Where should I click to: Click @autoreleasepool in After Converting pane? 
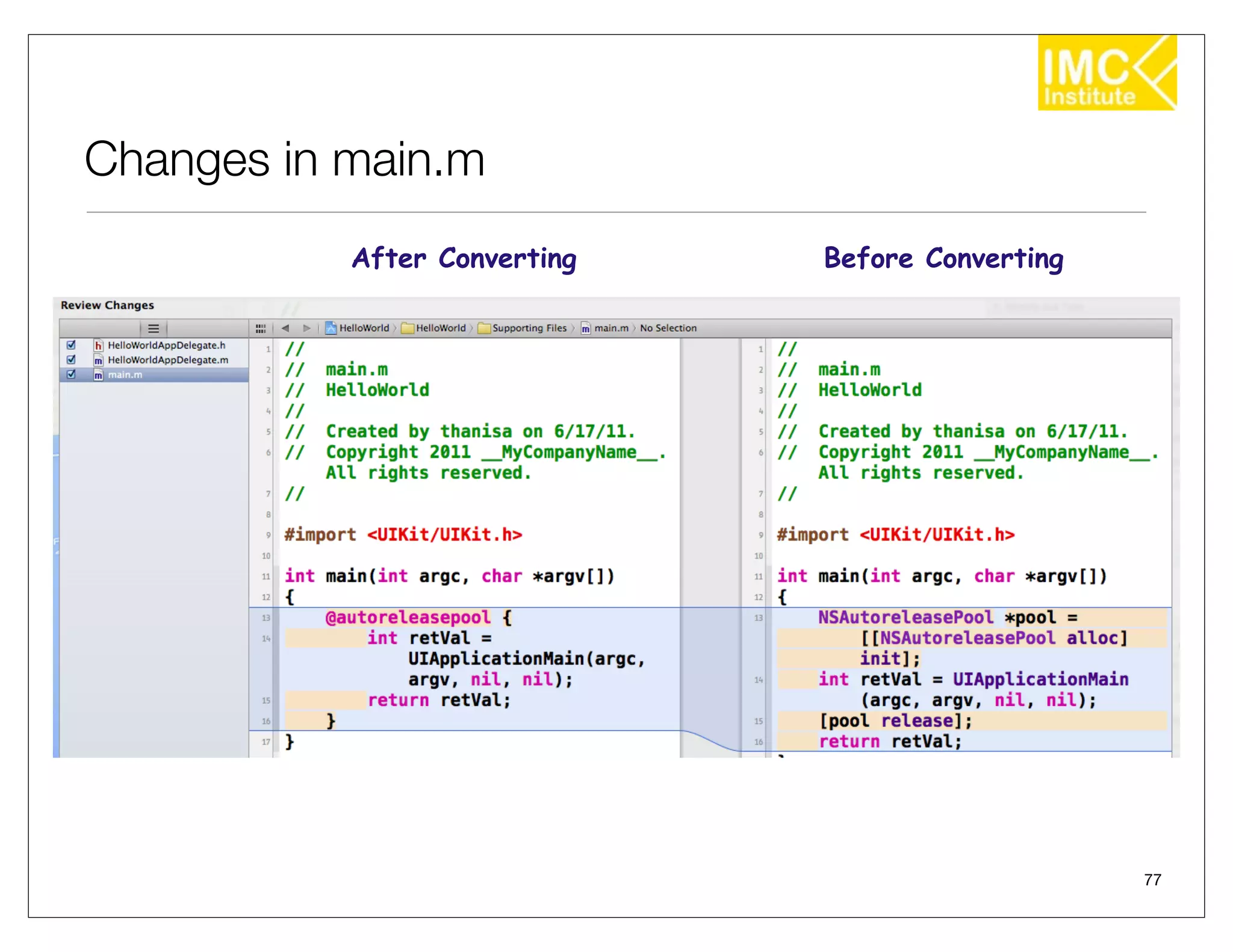[408, 617]
